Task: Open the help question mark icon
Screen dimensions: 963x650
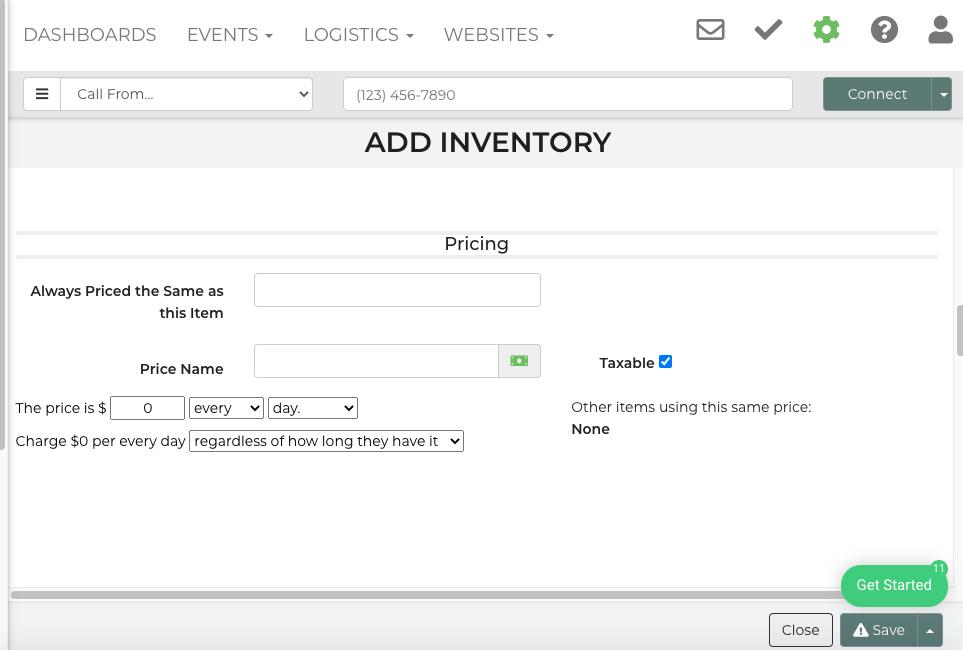Action: coord(884,30)
